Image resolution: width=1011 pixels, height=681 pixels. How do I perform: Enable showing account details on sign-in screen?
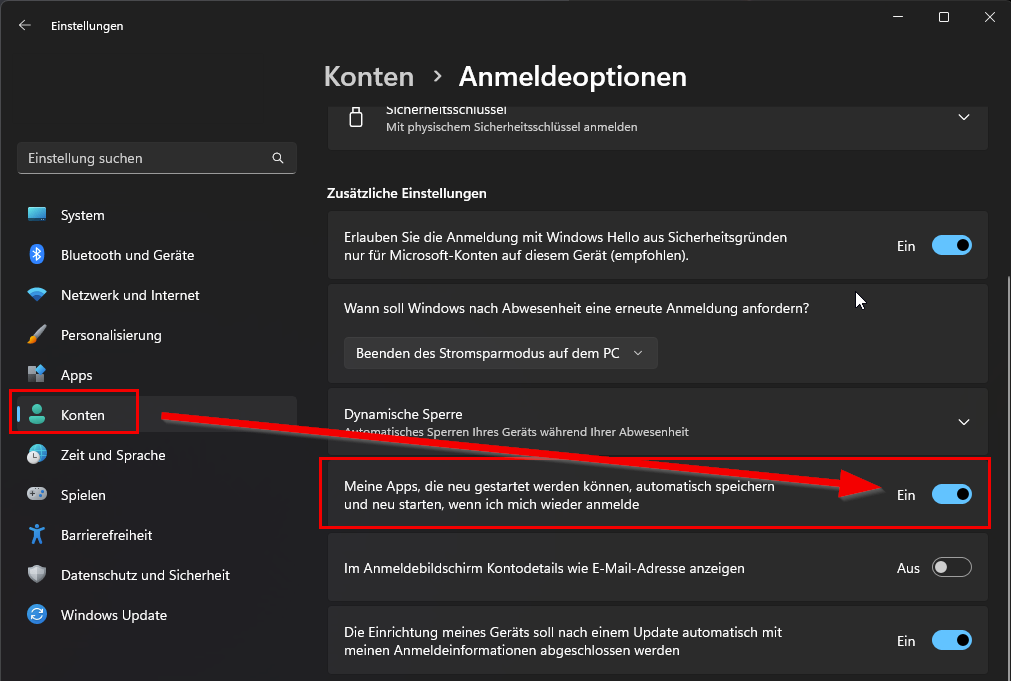pos(951,568)
